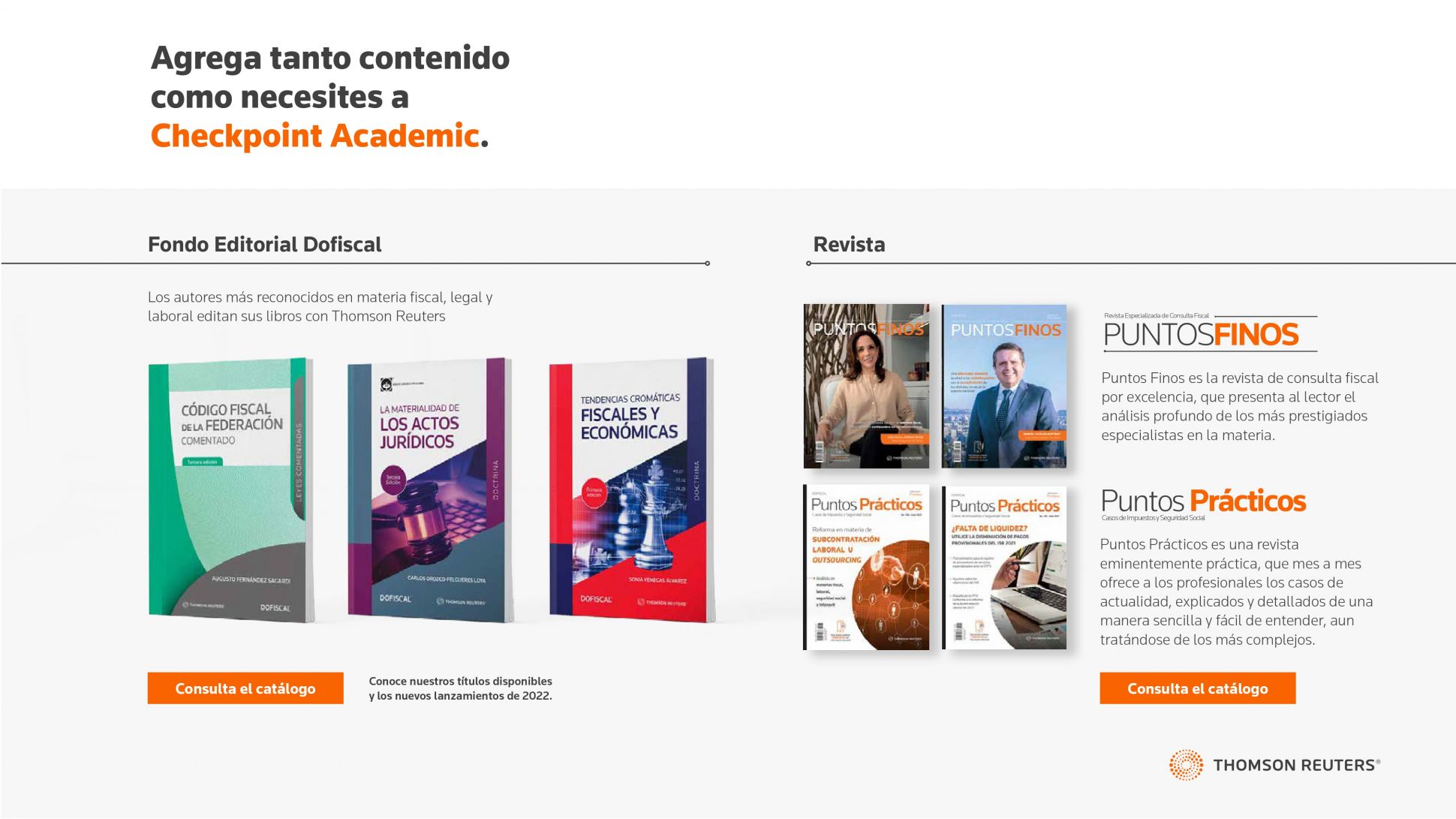Image resolution: width=1456 pixels, height=819 pixels.
Task: Open the Código Fiscal de la Federación book cover
Action: click(231, 490)
